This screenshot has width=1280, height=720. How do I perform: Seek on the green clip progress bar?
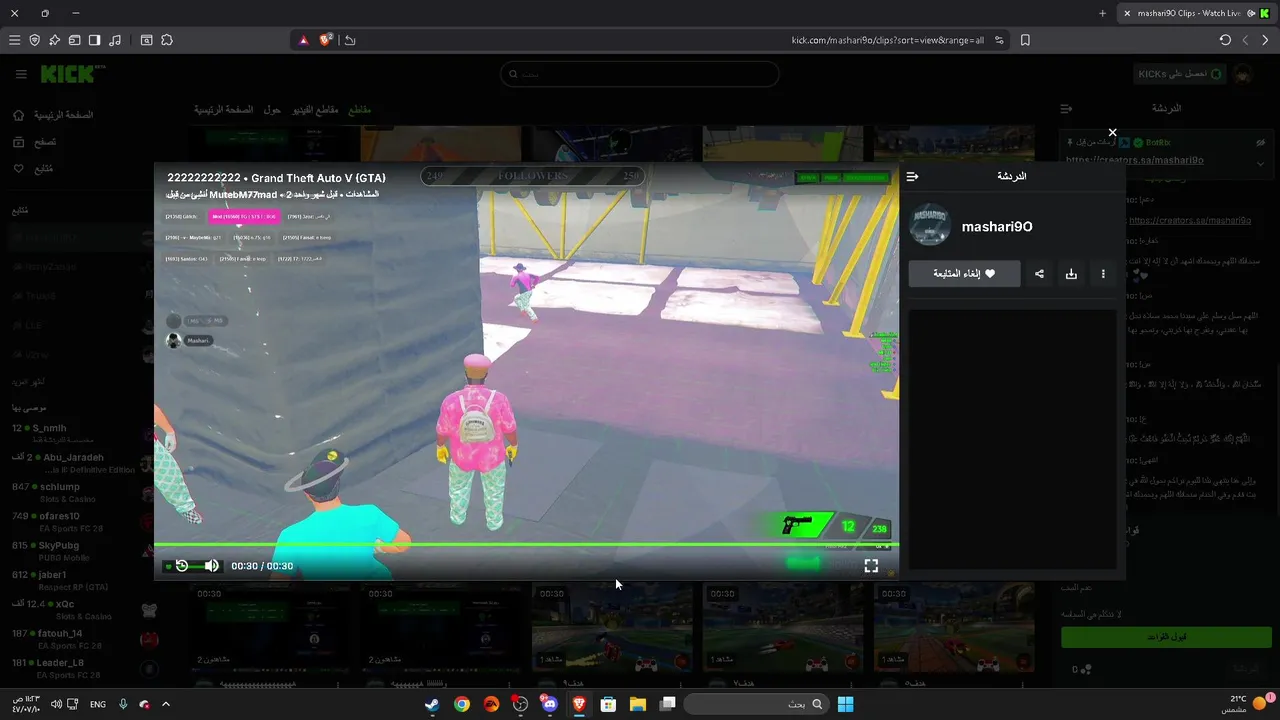[x=526, y=545]
